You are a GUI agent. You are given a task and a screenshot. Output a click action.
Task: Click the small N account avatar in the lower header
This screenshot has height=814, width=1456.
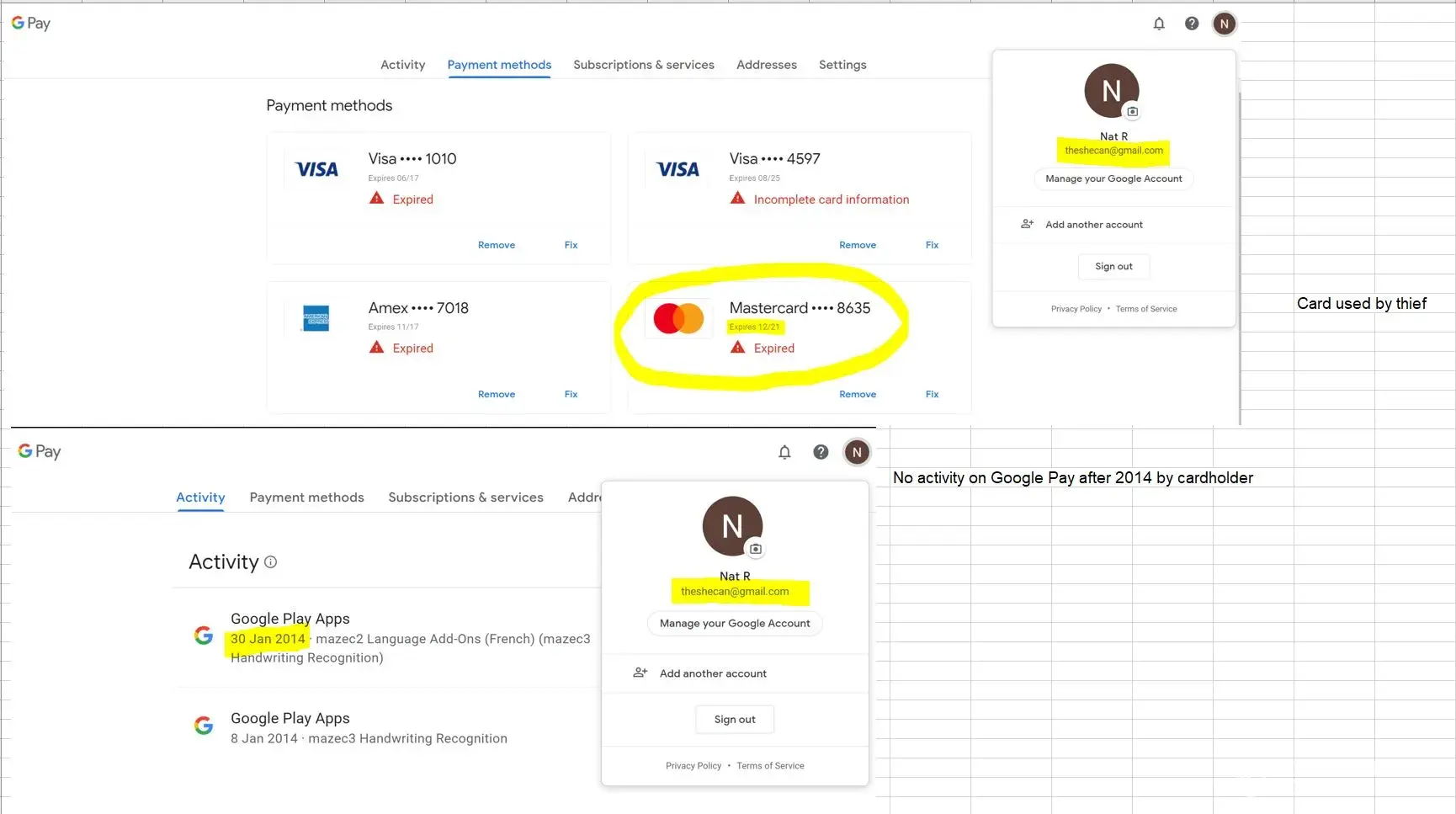click(x=857, y=452)
